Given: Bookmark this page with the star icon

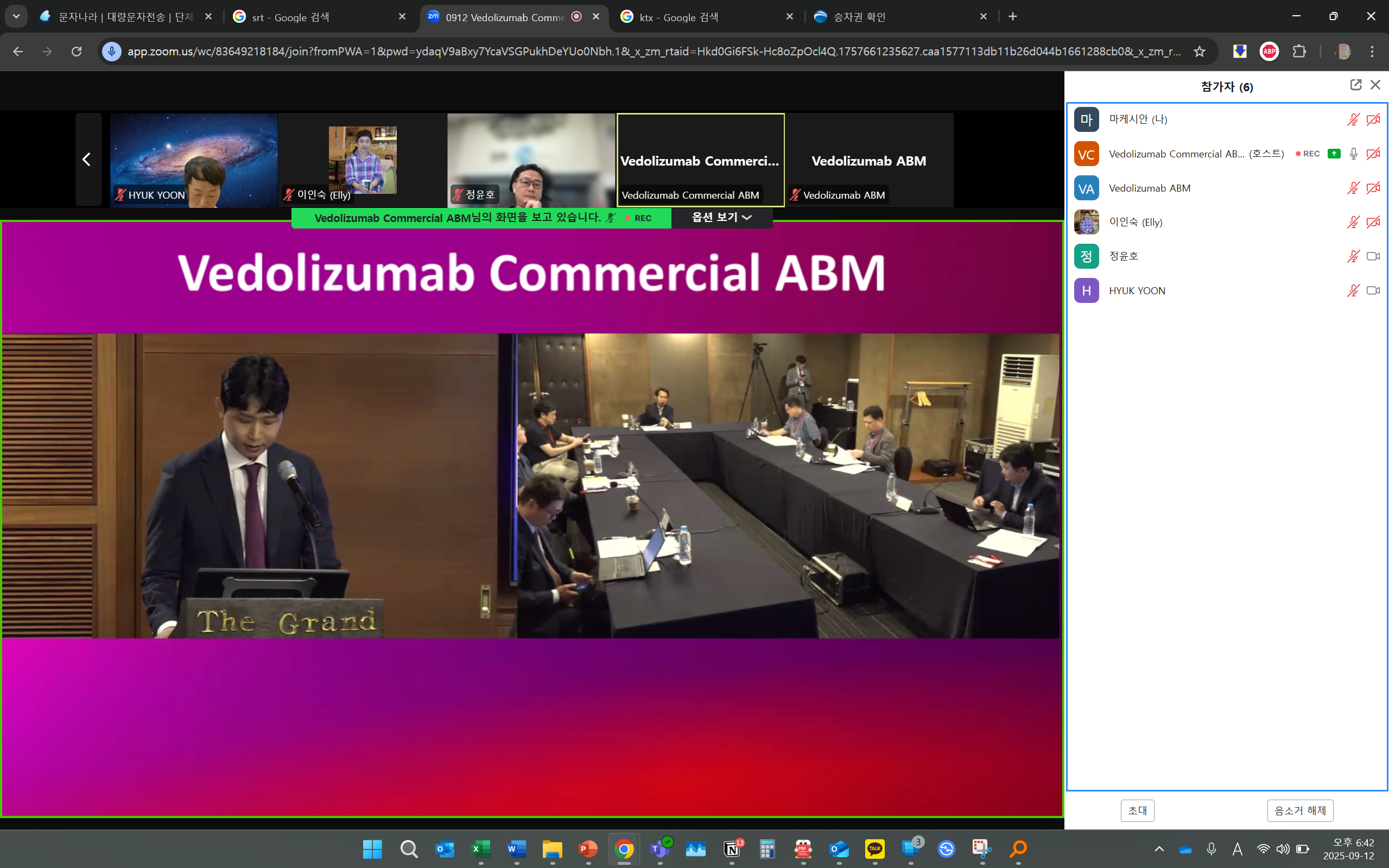Looking at the screenshot, I should point(1200,52).
